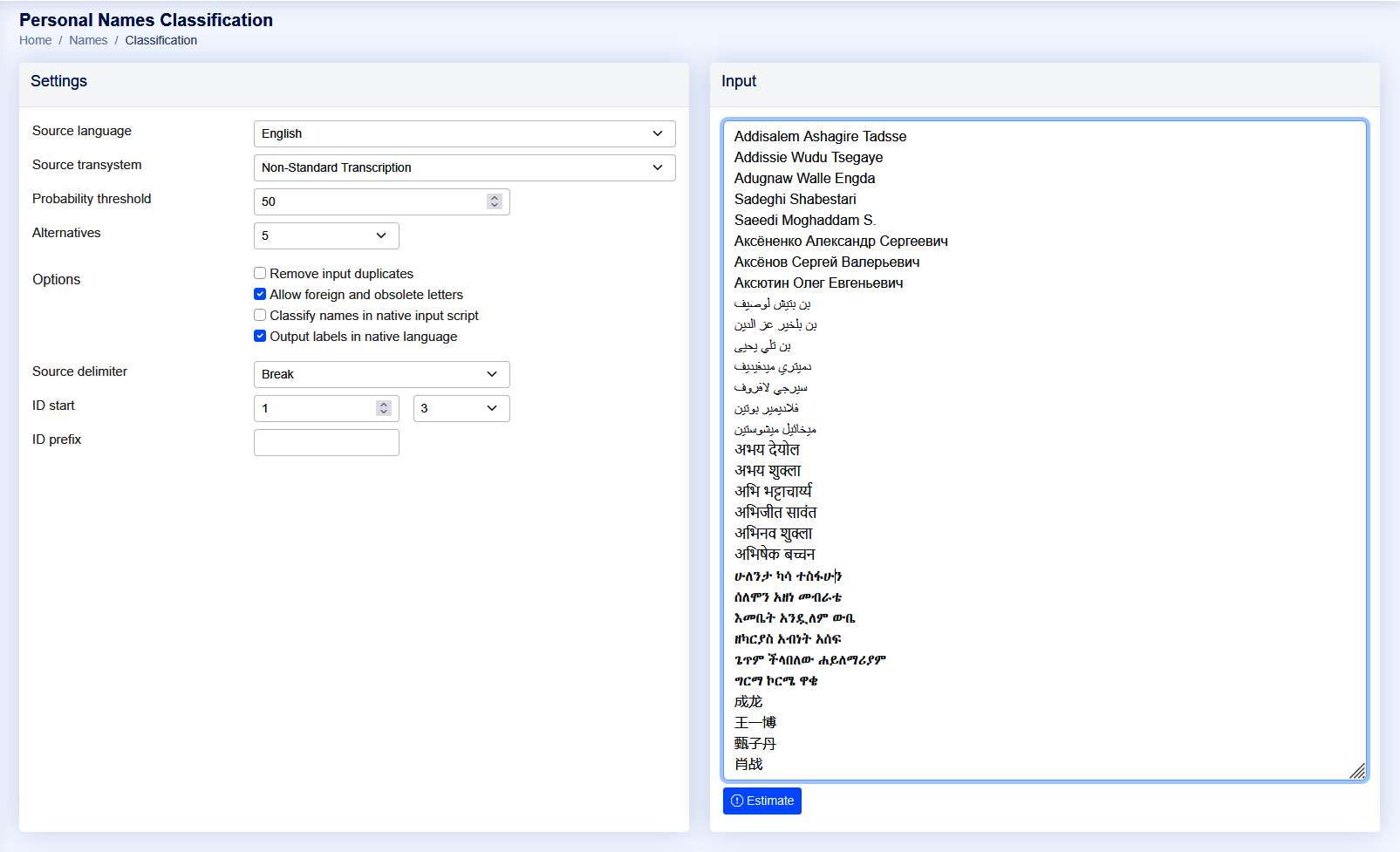Click the line 'Adugnaw Walle Engda'
This screenshot has height=852, width=1400.
[x=804, y=178]
